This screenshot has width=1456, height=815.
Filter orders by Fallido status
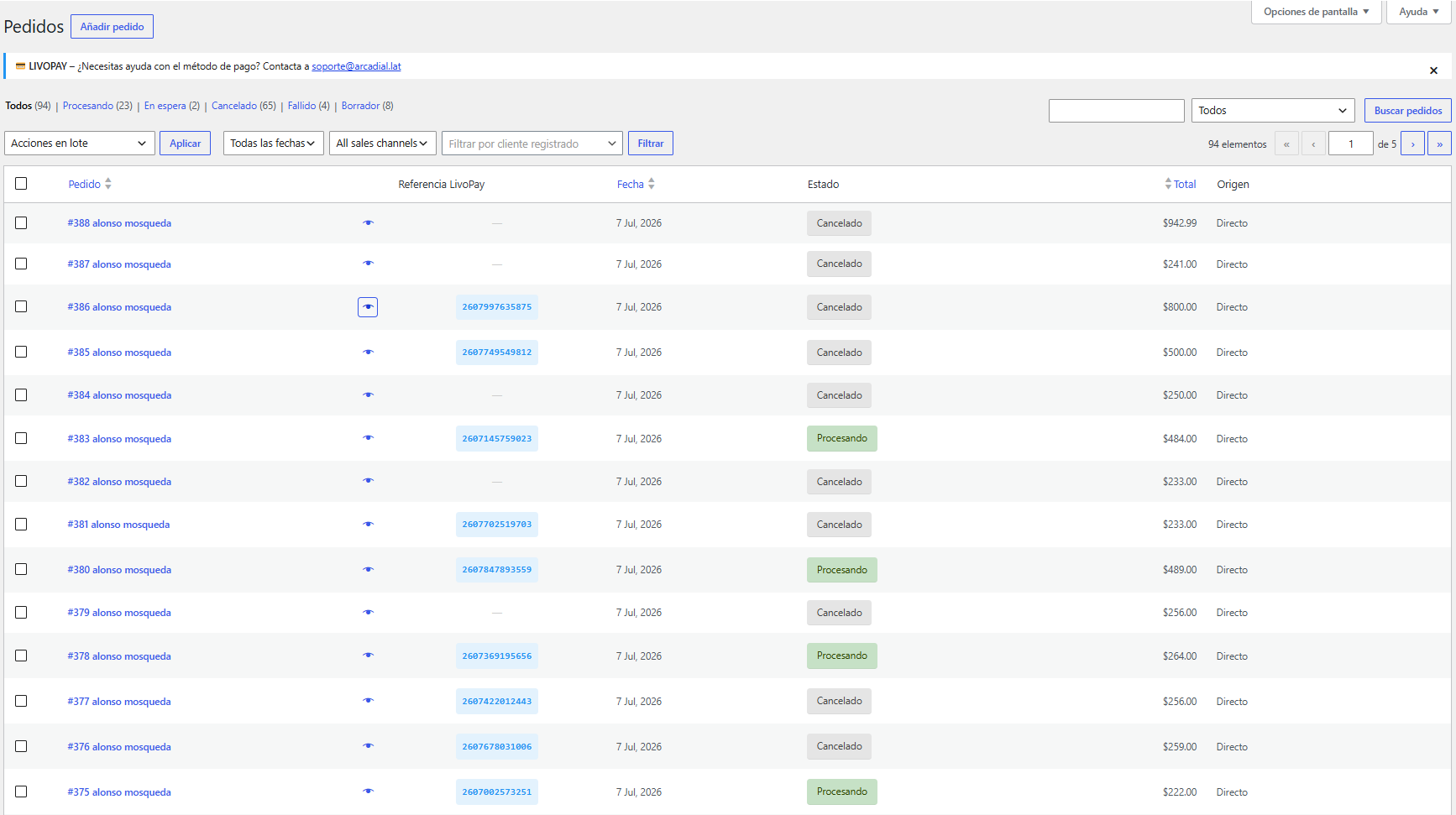pyautogui.click(x=309, y=106)
